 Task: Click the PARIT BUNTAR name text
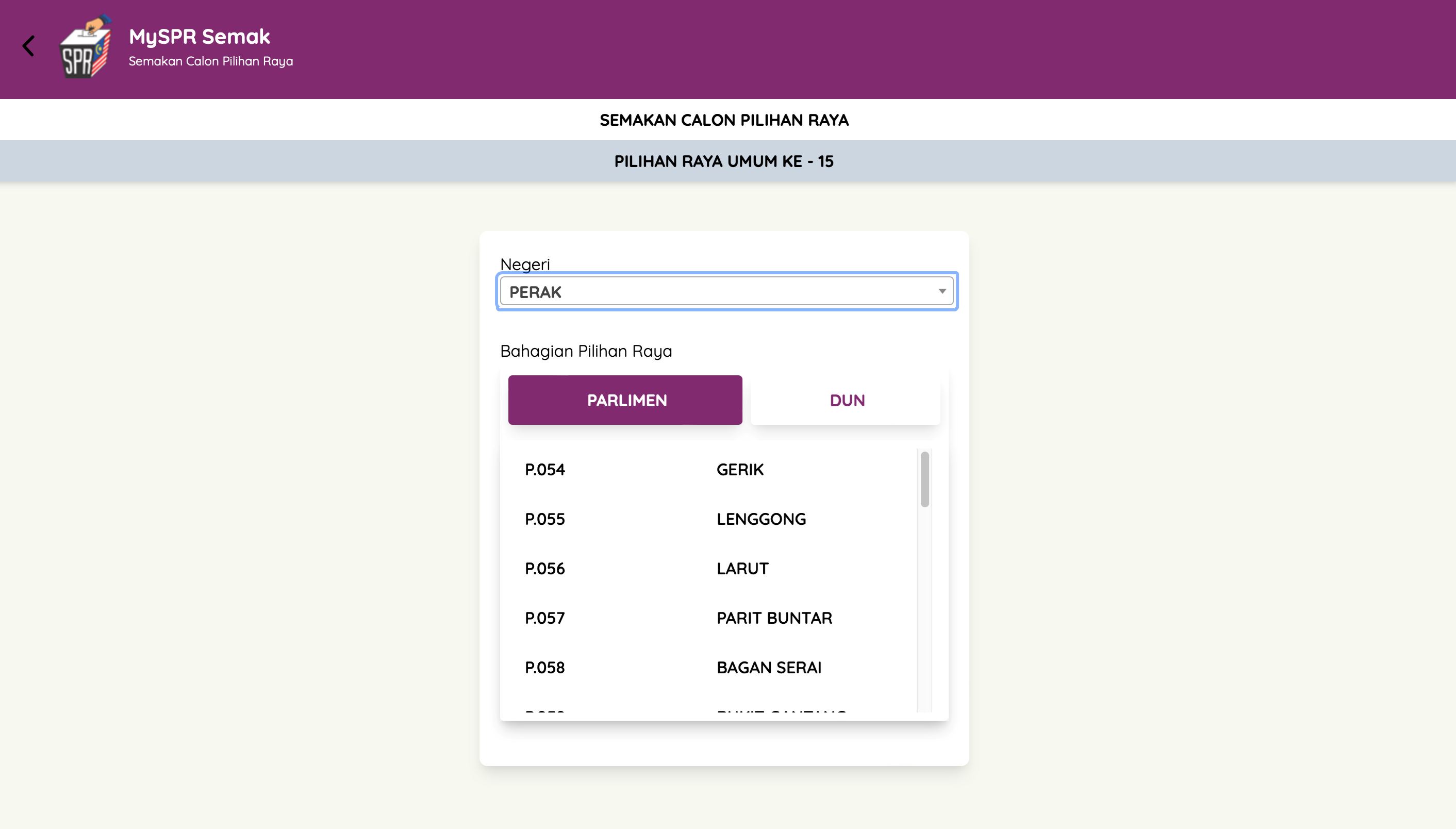tap(774, 618)
